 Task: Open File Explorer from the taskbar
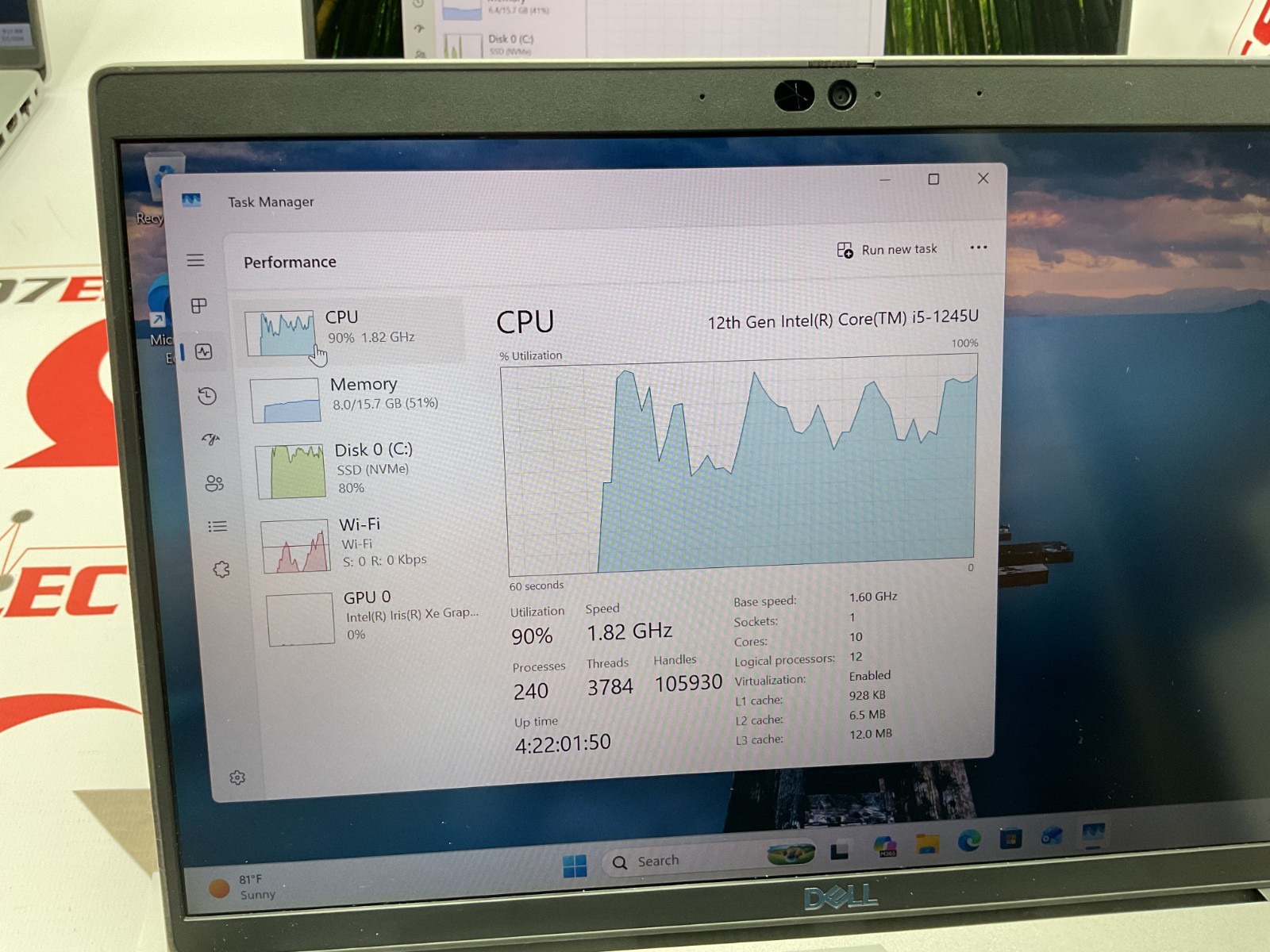[926, 844]
